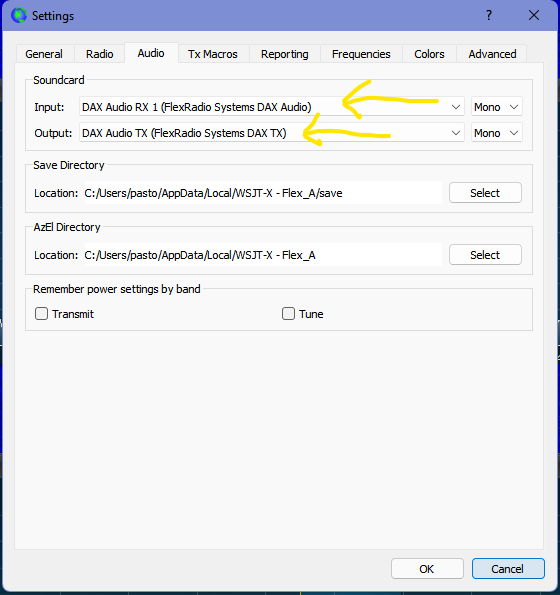Open the Input Mono channel dropdown

(x=497, y=107)
